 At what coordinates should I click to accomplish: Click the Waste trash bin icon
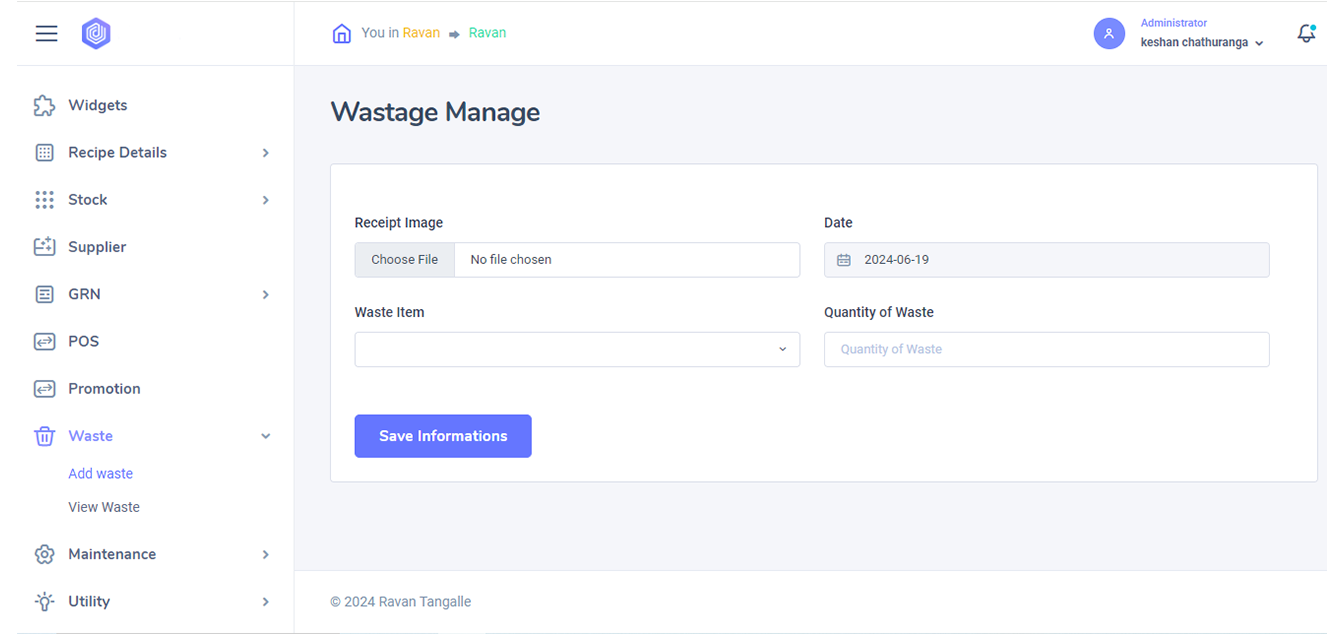pyautogui.click(x=44, y=436)
